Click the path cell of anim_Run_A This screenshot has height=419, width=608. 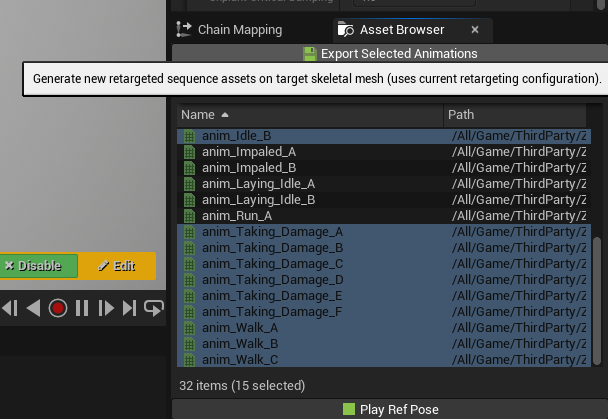(x=518, y=216)
